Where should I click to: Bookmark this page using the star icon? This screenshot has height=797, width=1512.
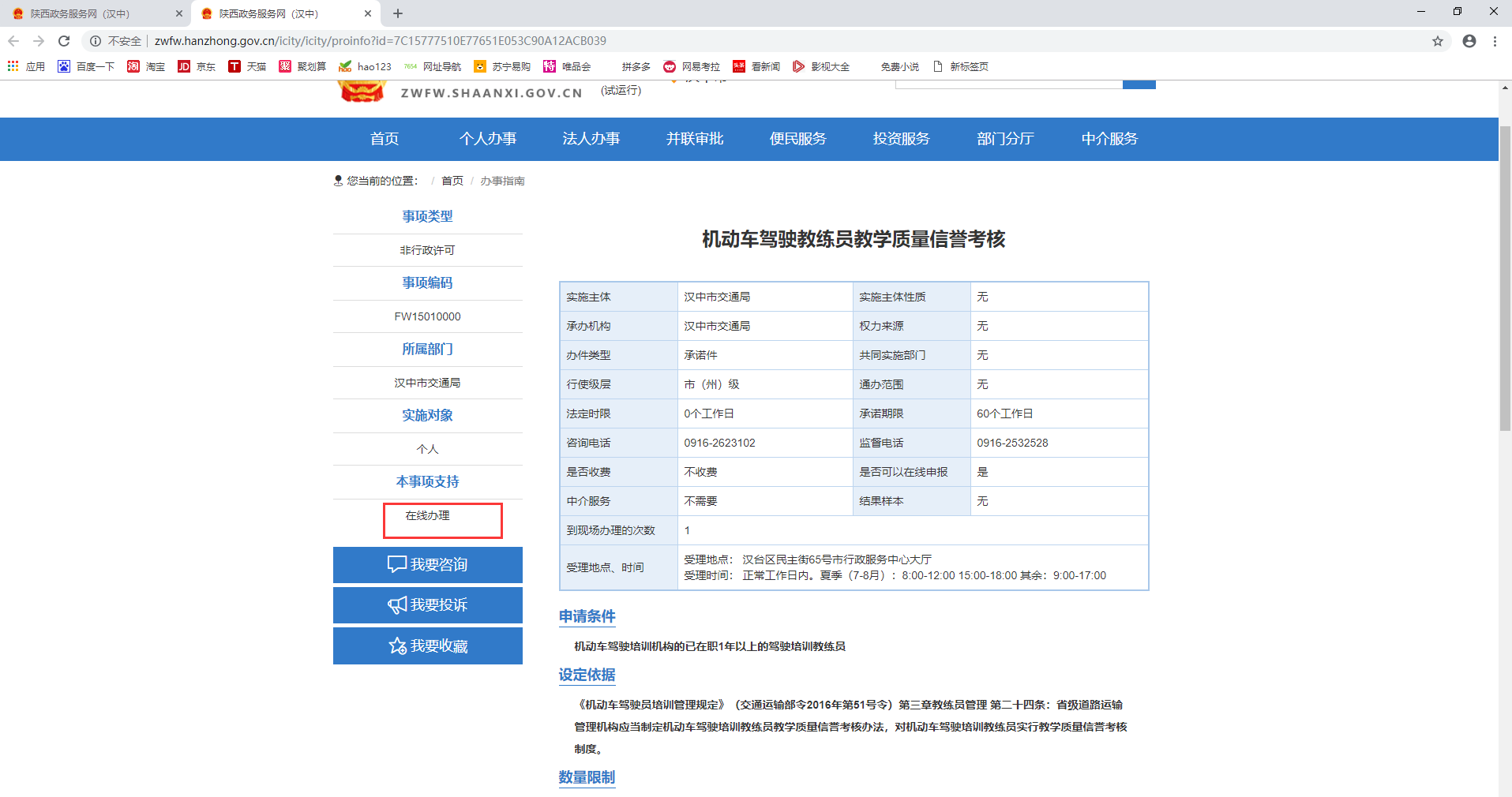[x=1438, y=40]
